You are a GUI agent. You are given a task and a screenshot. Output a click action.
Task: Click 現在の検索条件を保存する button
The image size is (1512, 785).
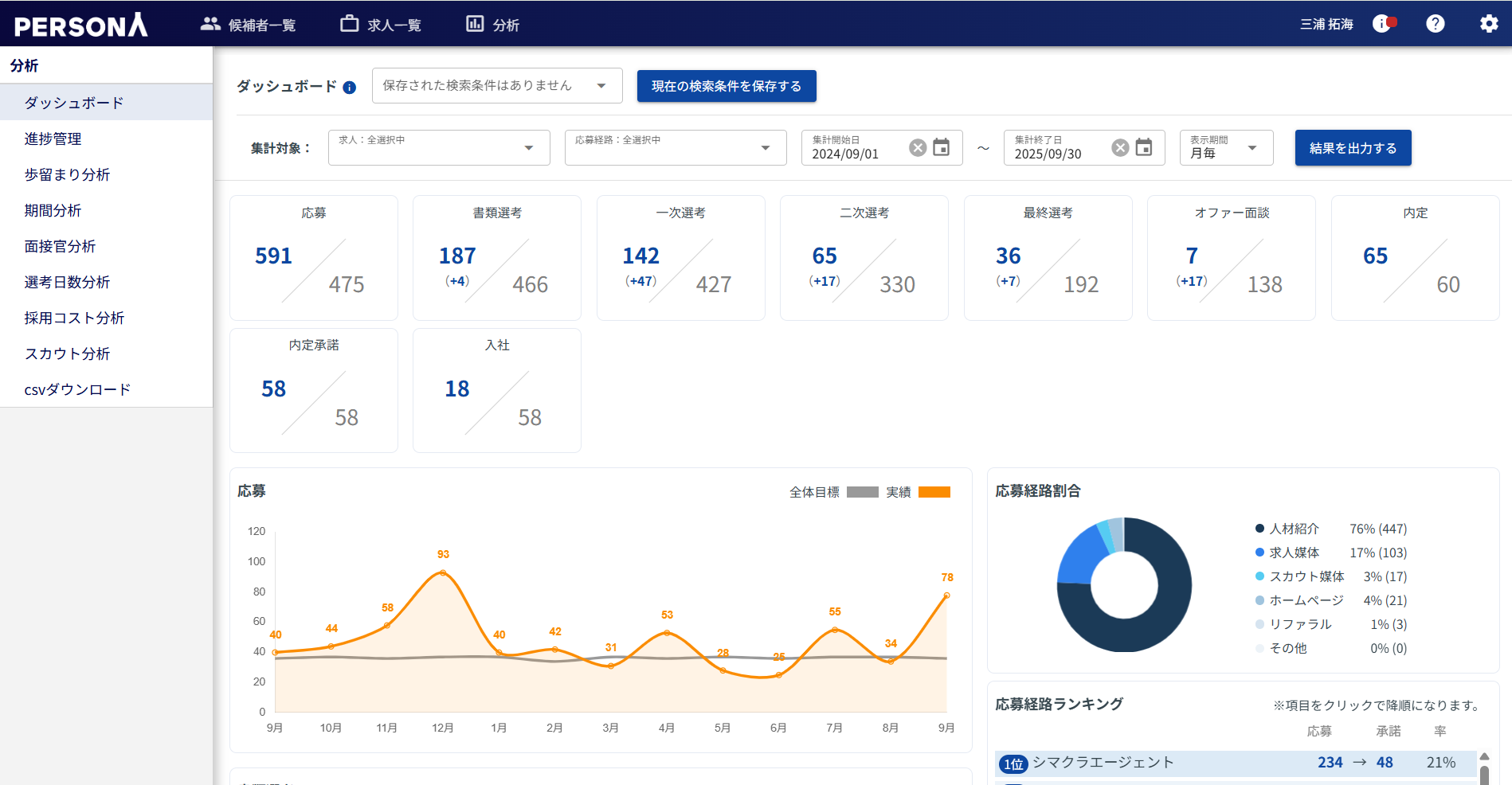click(x=726, y=86)
